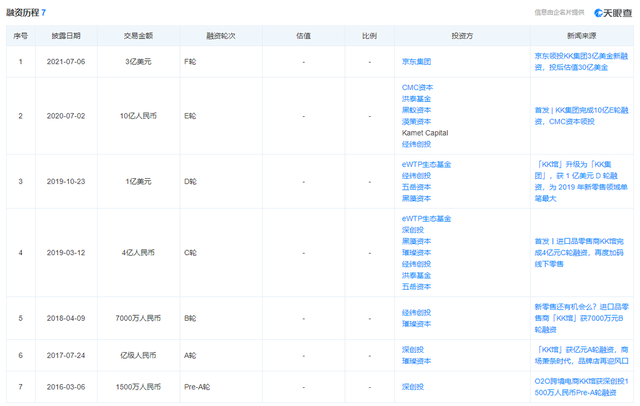Open 五岳资本 investor link in D轮 row
Viewport: 640px width, 406px height.
coord(416,187)
